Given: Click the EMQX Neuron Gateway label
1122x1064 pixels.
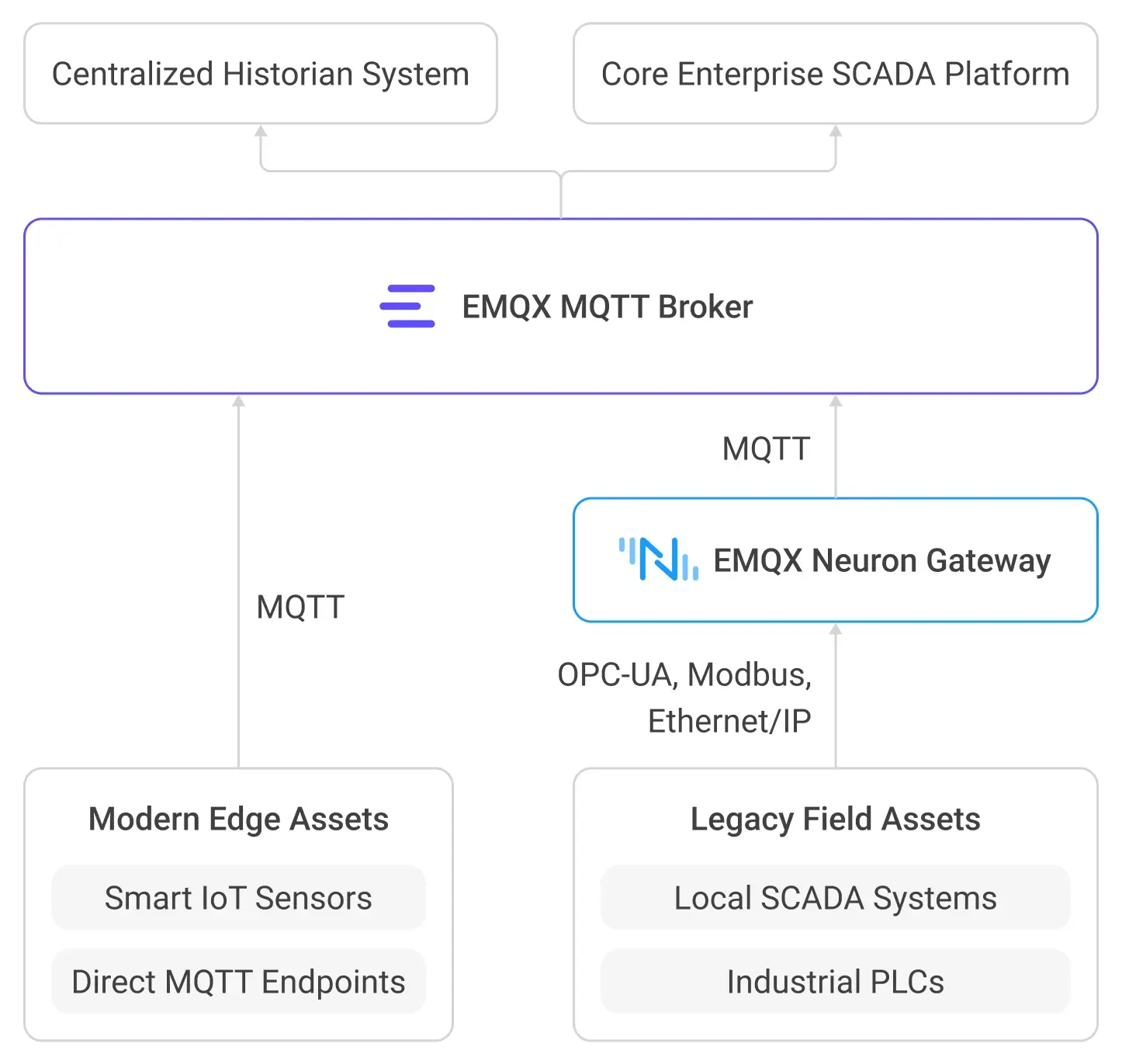Looking at the screenshot, I should click(882, 560).
